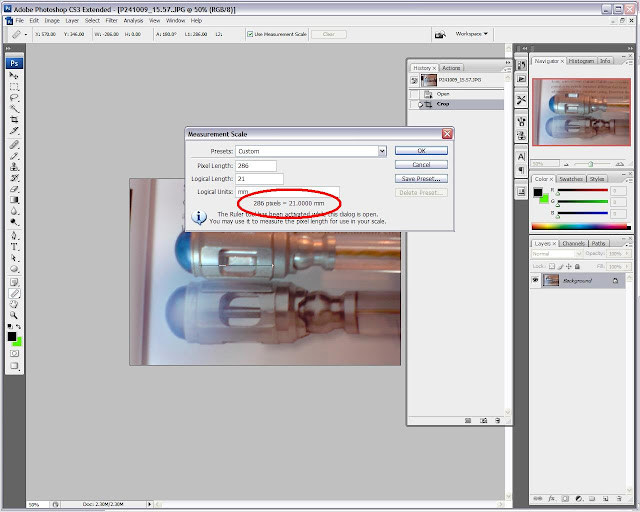Set history brush source for snapshot
The width and height of the screenshot is (640, 512).
(x=414, y=80)
